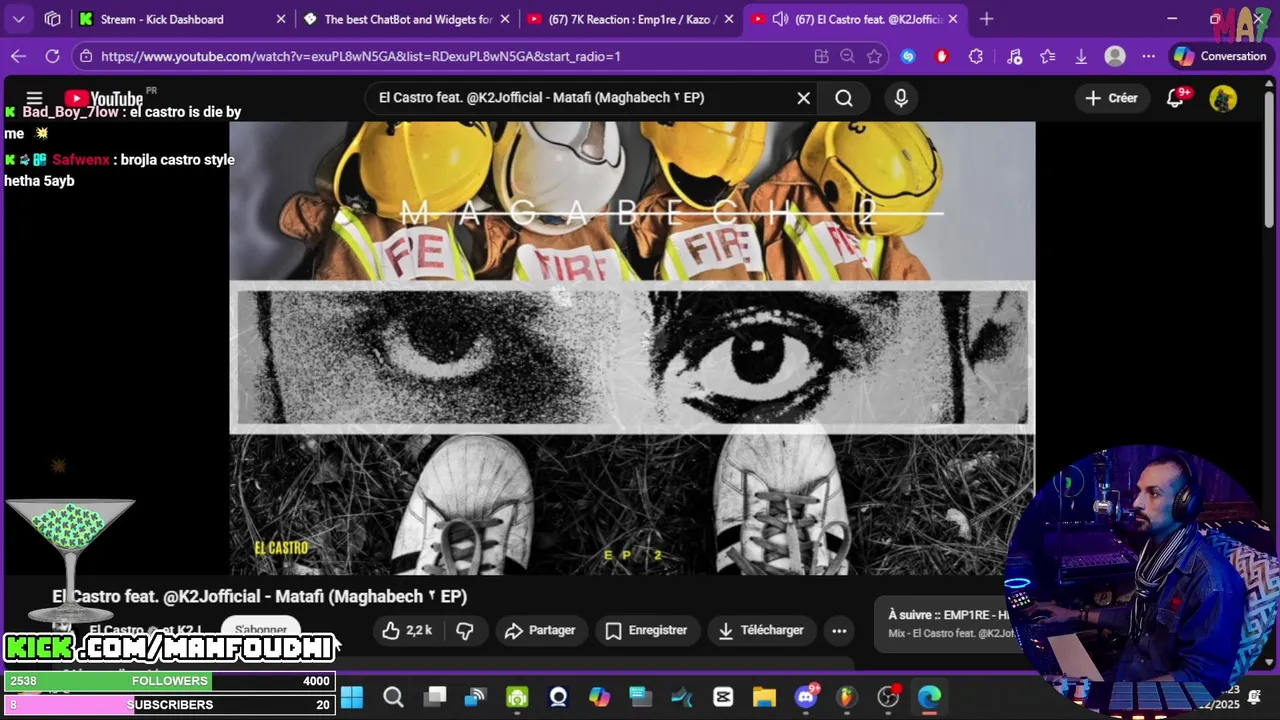The width and height of the screenshot is (1280, 720).
Task: Like the video with thumbs up
Action: pos(407,630)
